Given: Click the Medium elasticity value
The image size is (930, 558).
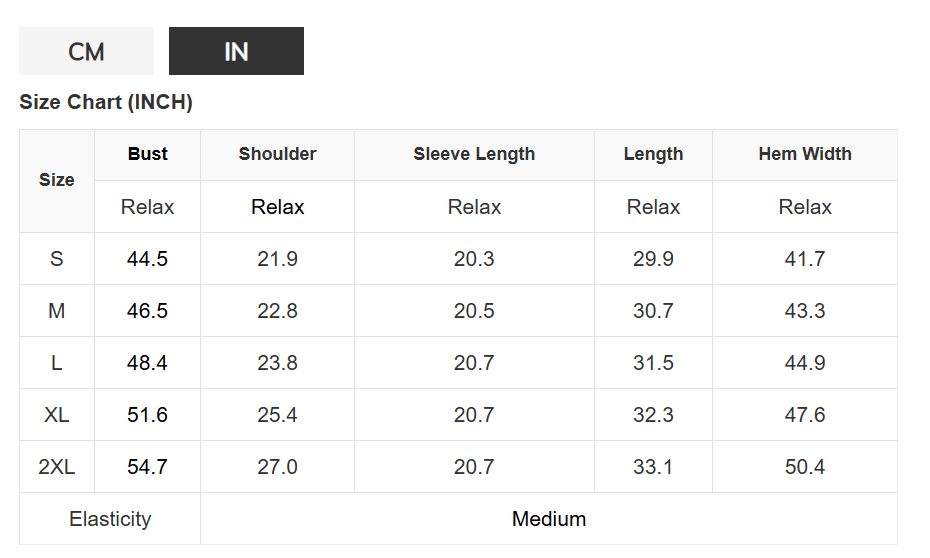Looking at the screenshot, I should tap(549, 519).
